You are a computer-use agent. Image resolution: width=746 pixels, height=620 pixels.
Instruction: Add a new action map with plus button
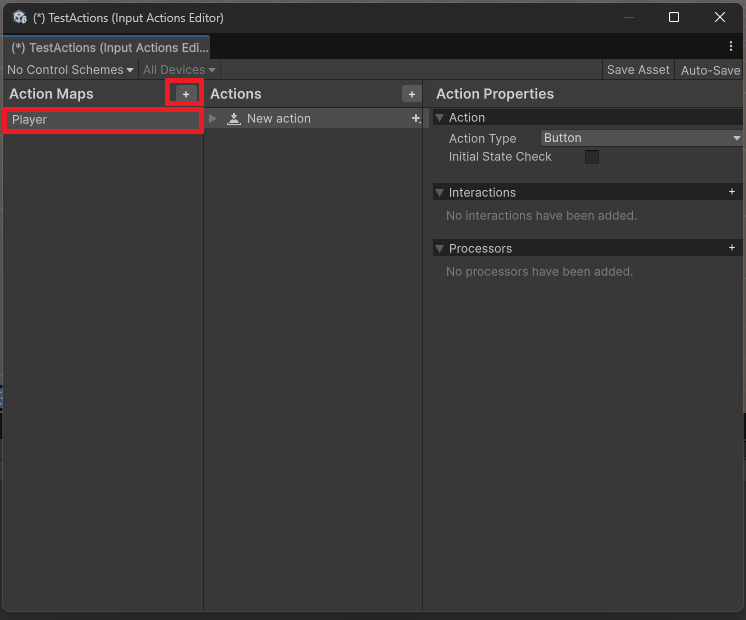click(x=185, y=93)
